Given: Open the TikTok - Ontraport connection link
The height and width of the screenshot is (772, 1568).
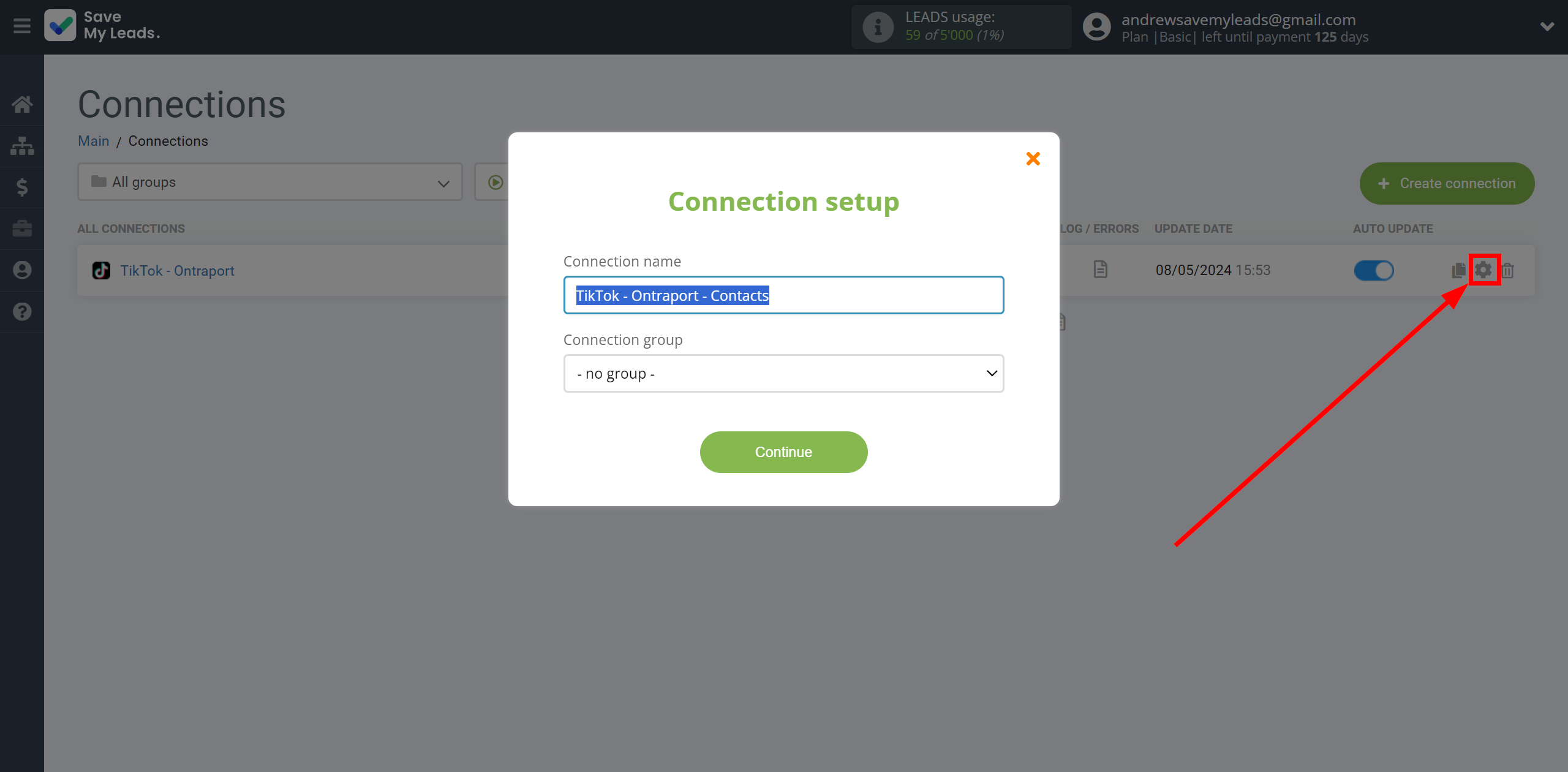Looking at the screenshot, I should point(176,270).
